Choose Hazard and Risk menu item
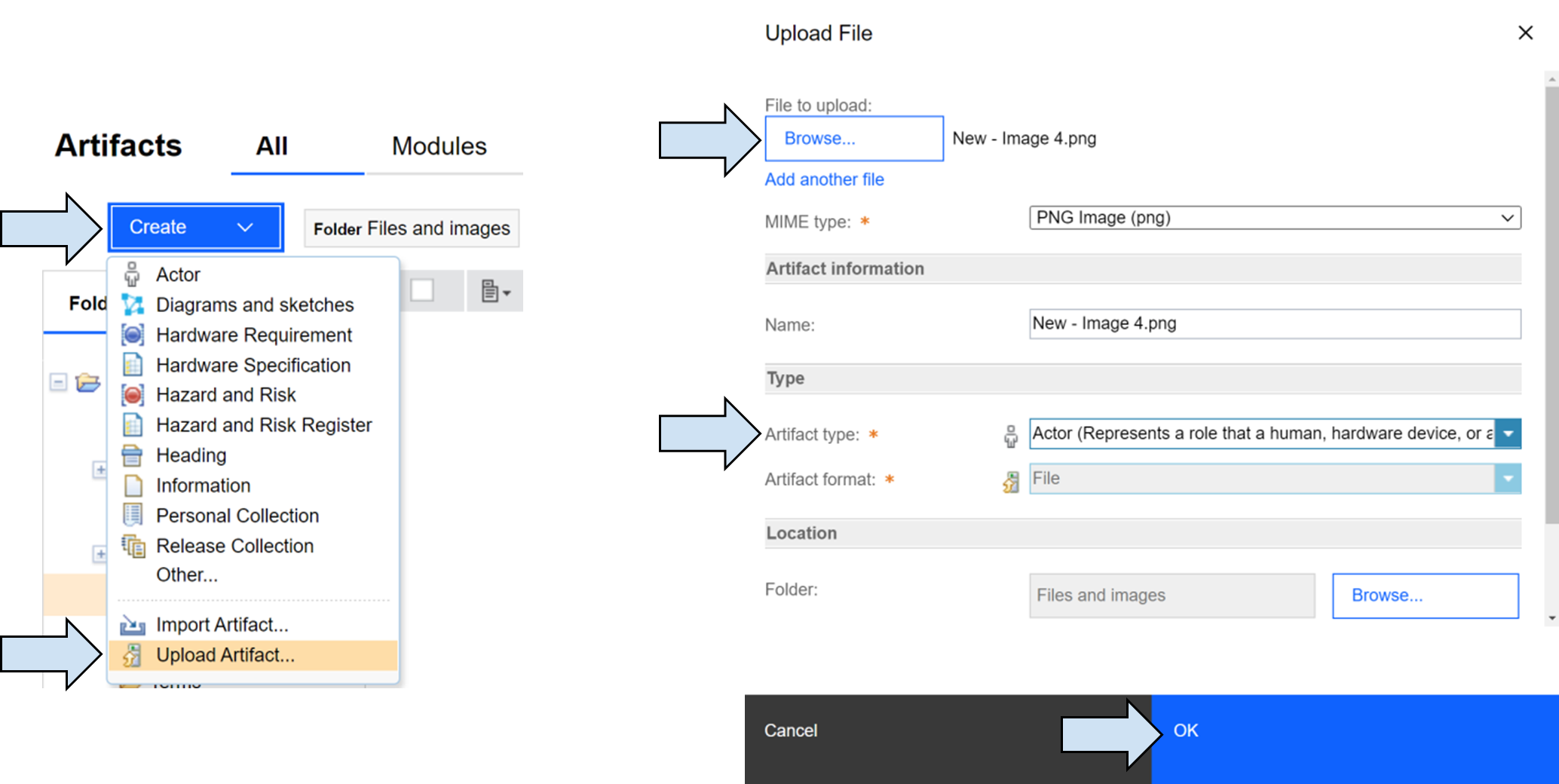This screenshot has width=1559, height=784. point(253,395)
